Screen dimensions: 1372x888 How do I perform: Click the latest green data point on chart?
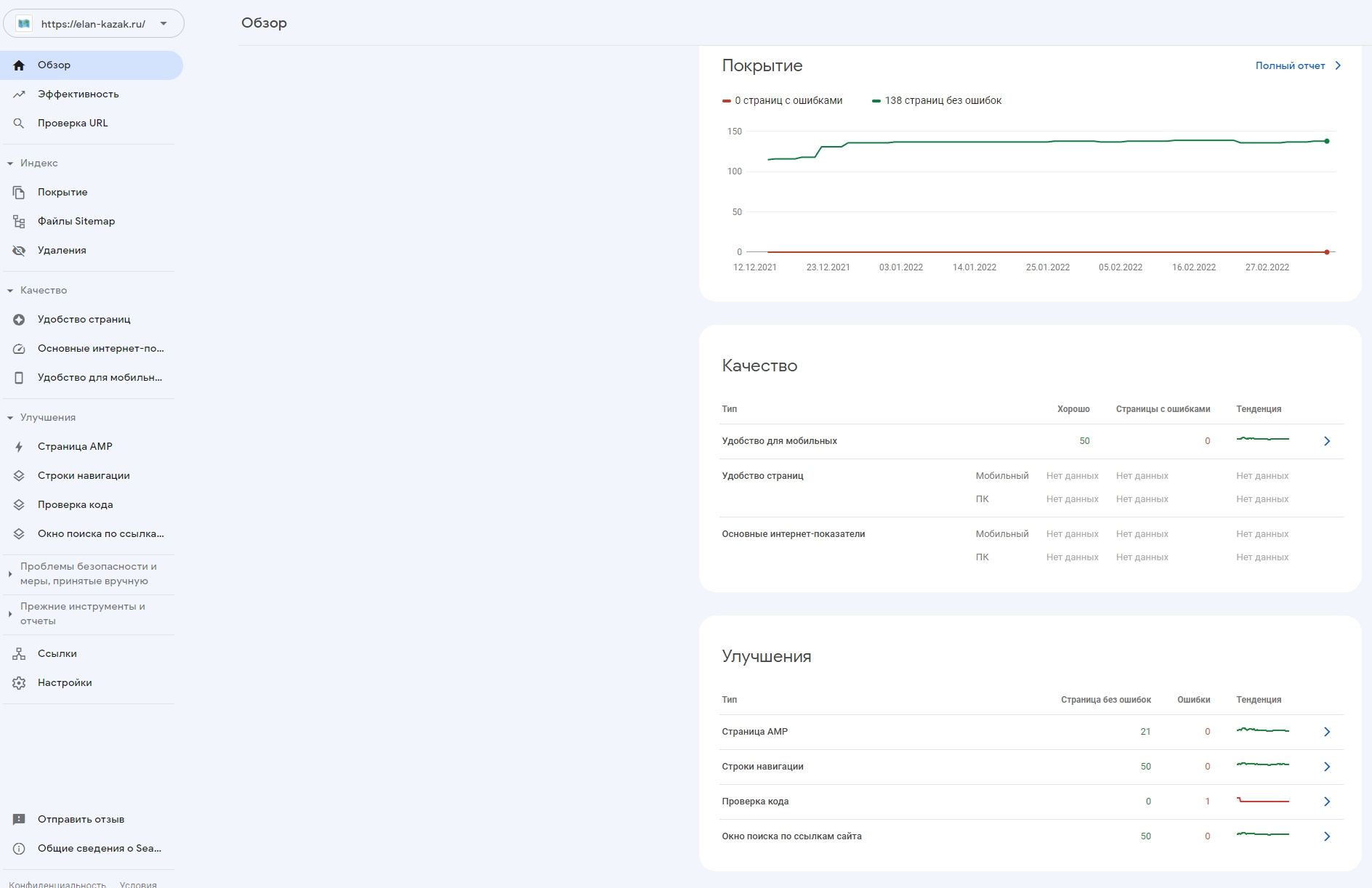(x=1327, y=141)
